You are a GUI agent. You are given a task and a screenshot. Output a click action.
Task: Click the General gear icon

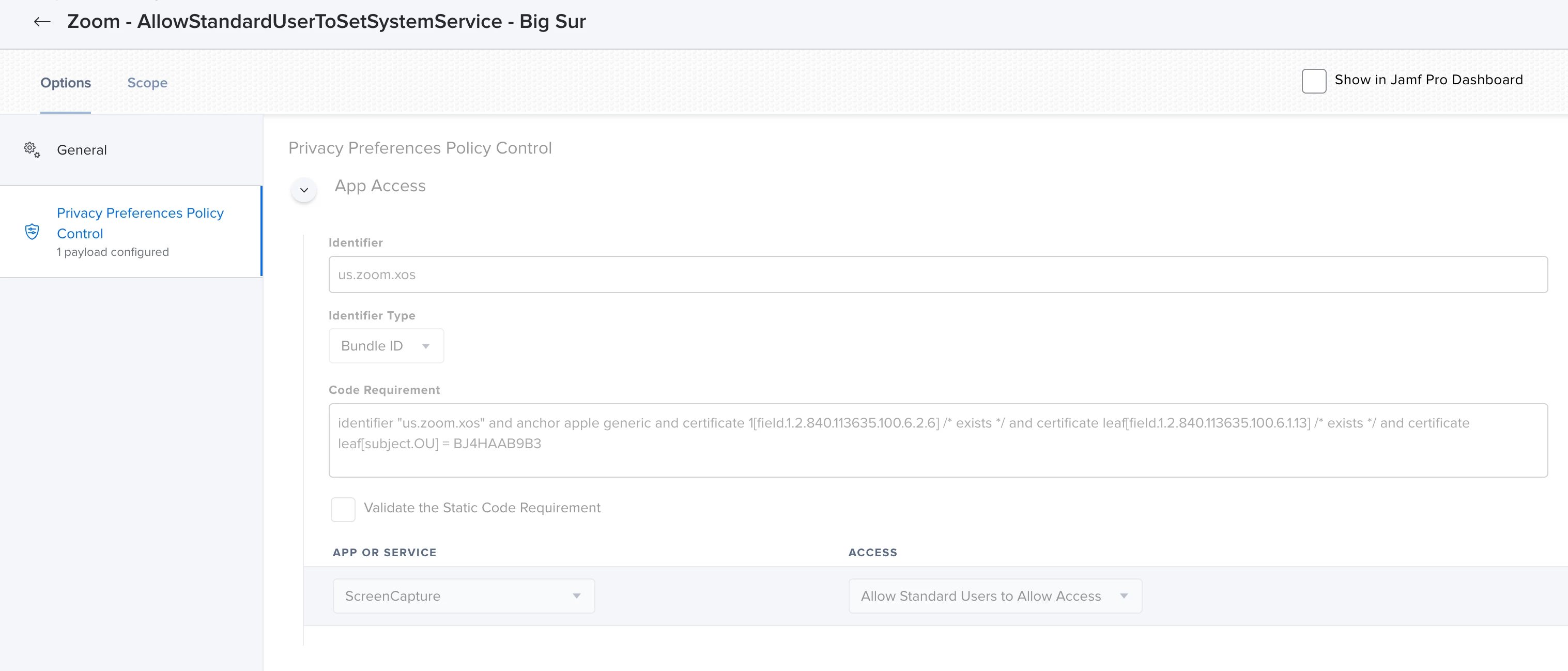click(x=32, y=150)
